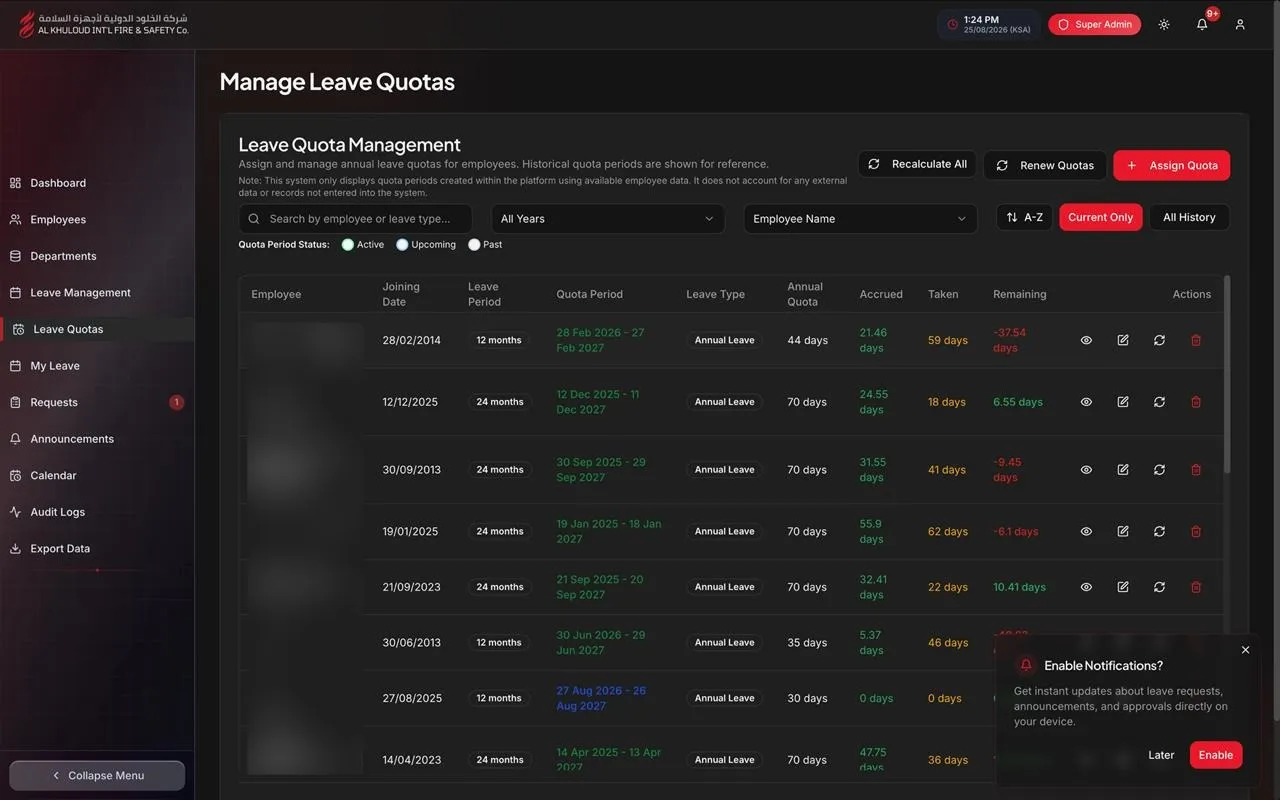Open Calendar from sidebar
1280x800 pixels.
point(97,475)
